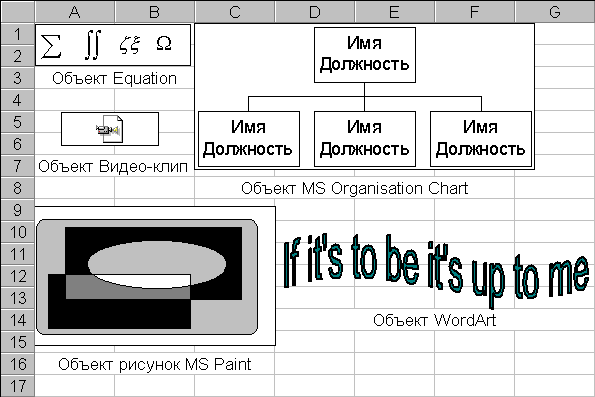Click the omega symbol in the equation

click(x=164, y=43)
